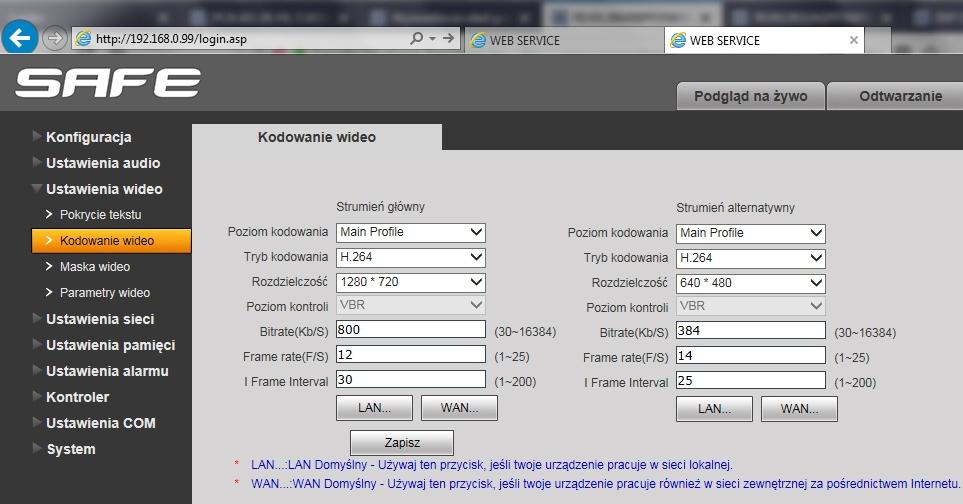Click the Zapisz save button

(402, 443)
